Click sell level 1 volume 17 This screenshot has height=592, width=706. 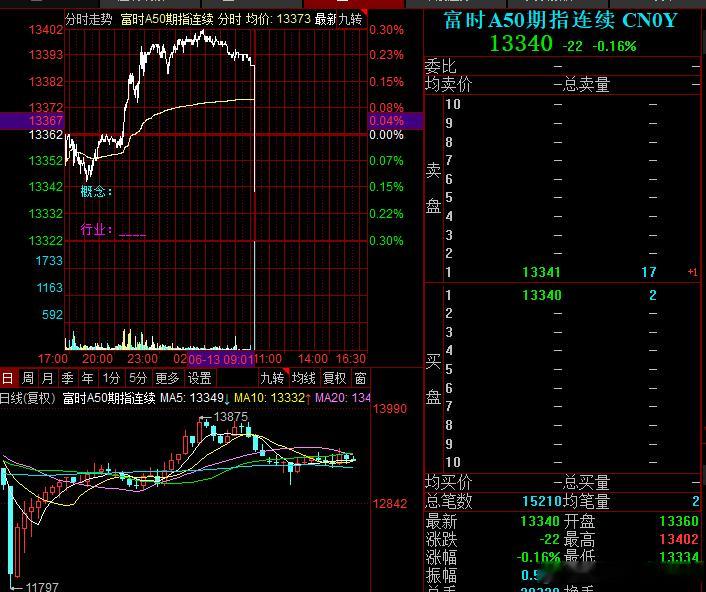click(x=649, y=272)
